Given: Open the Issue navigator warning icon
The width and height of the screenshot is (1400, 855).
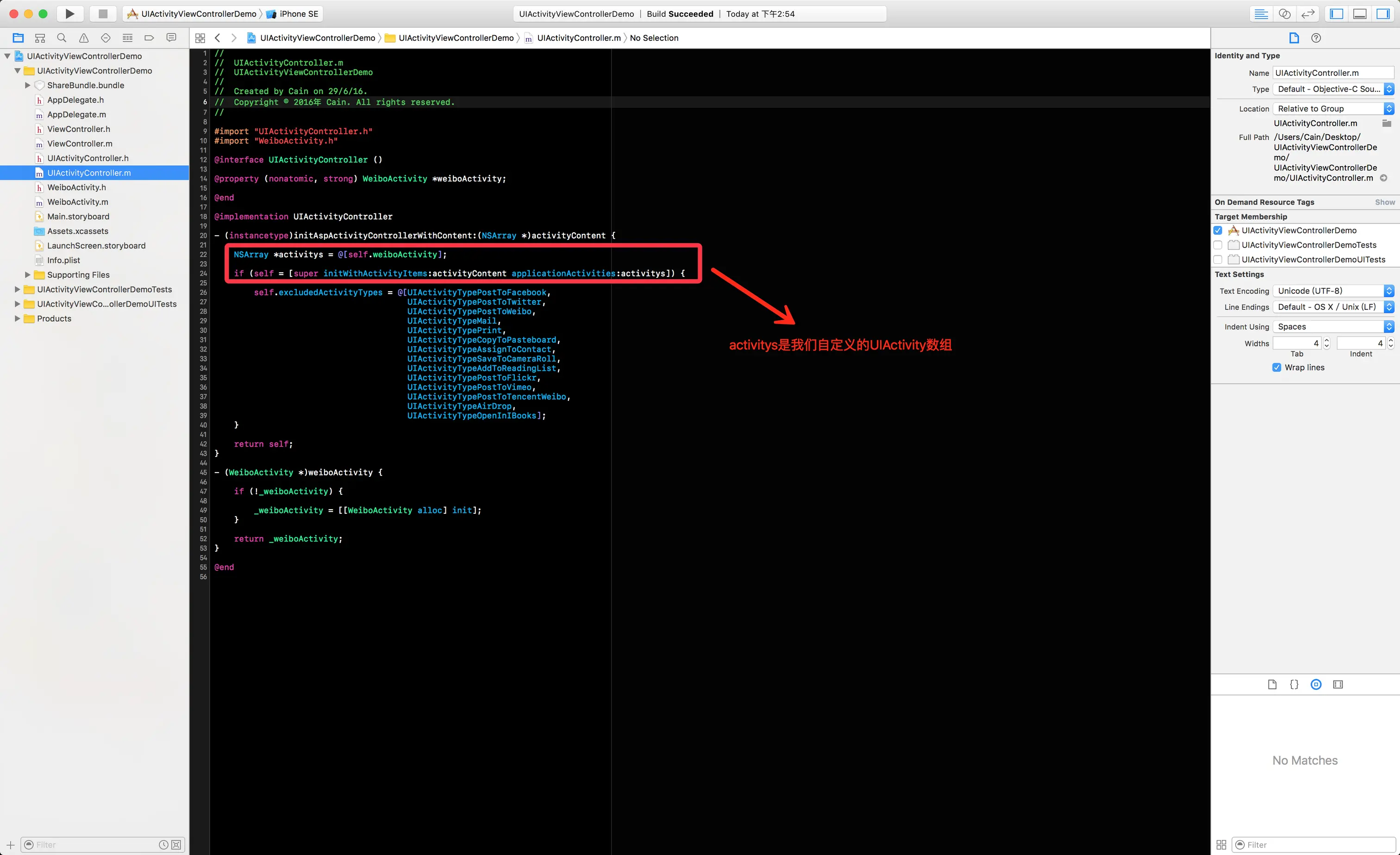Looking at the screenshot, I should (x=83, y=38).
